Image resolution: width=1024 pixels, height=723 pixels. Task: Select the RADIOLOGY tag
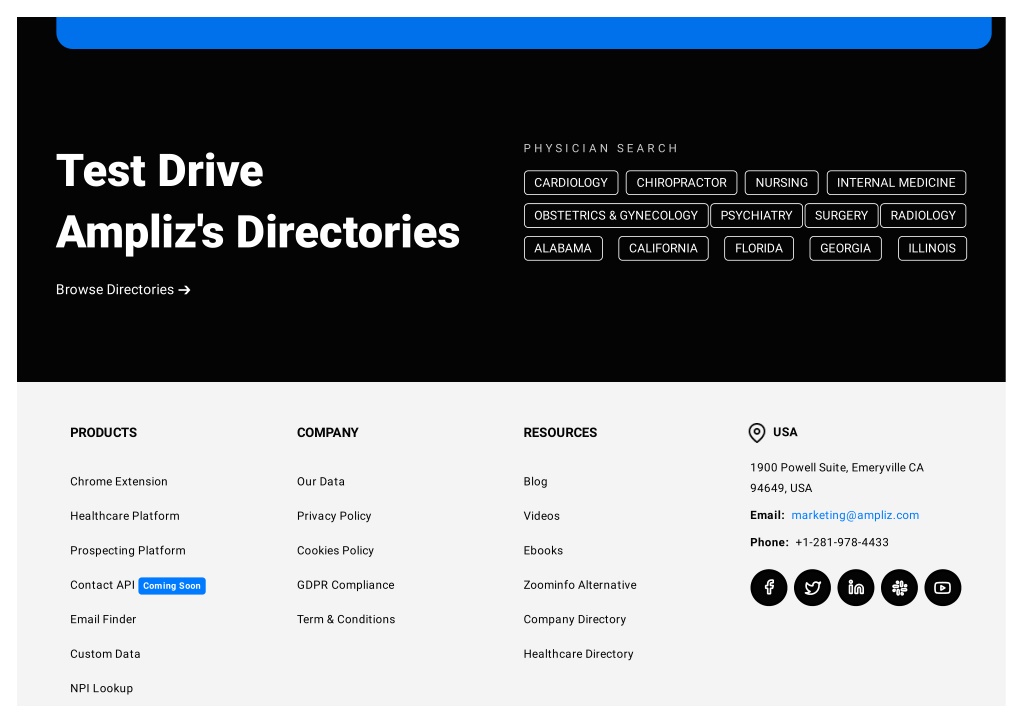(923, 216)
